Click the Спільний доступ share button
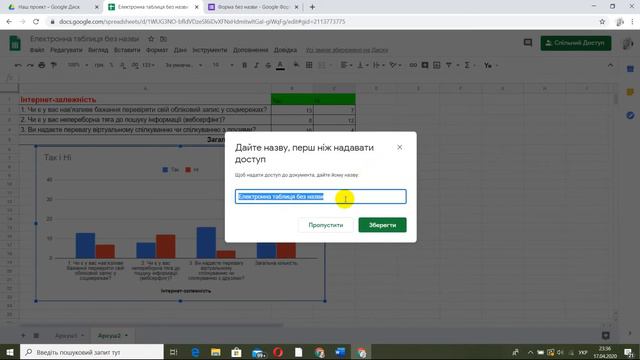Image resolution: width=640 pixels, height=360 pixels. (x=576, y=43)
